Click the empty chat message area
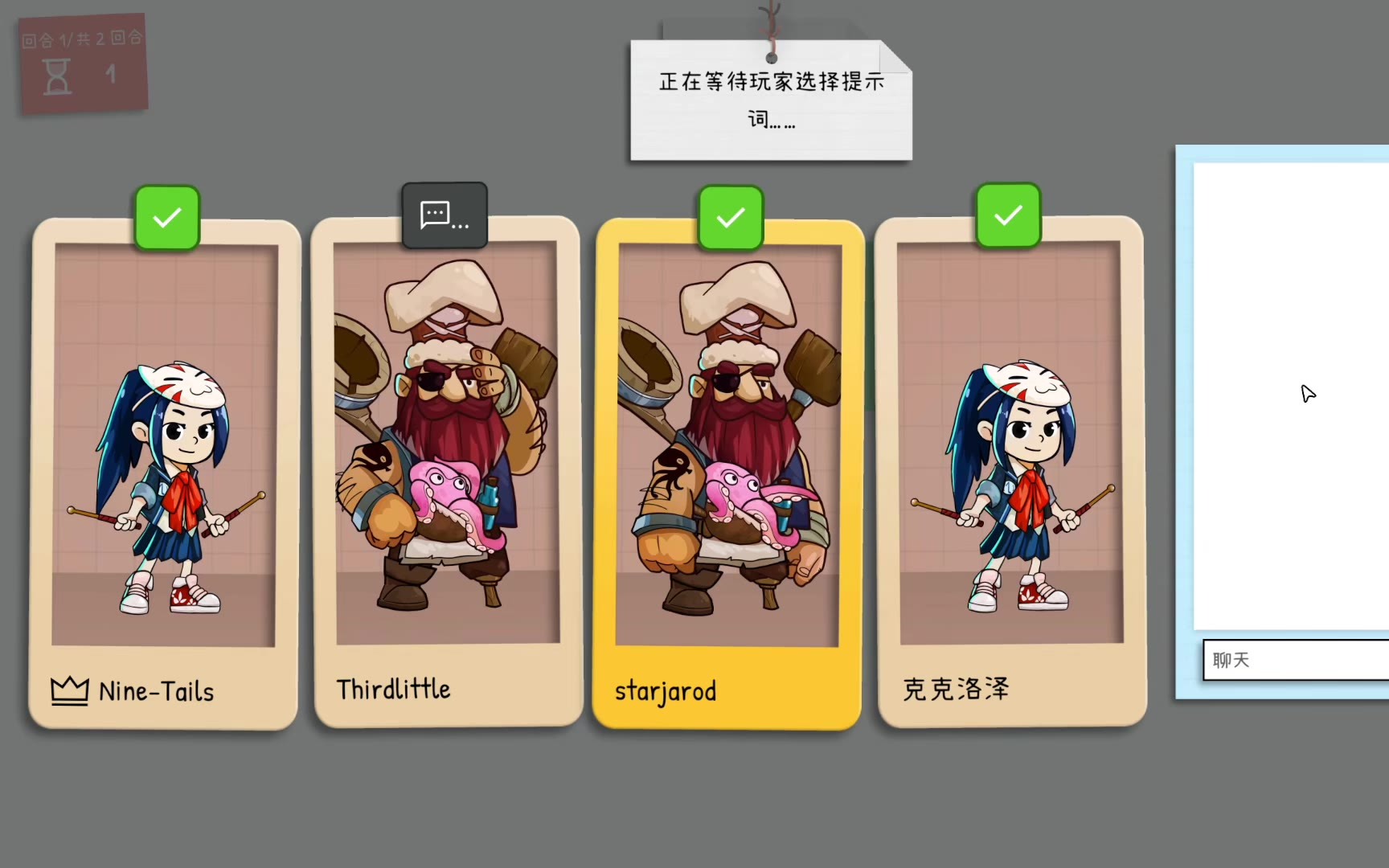The width and height of the screenshot is (1389, 868). coord(1291,396)
